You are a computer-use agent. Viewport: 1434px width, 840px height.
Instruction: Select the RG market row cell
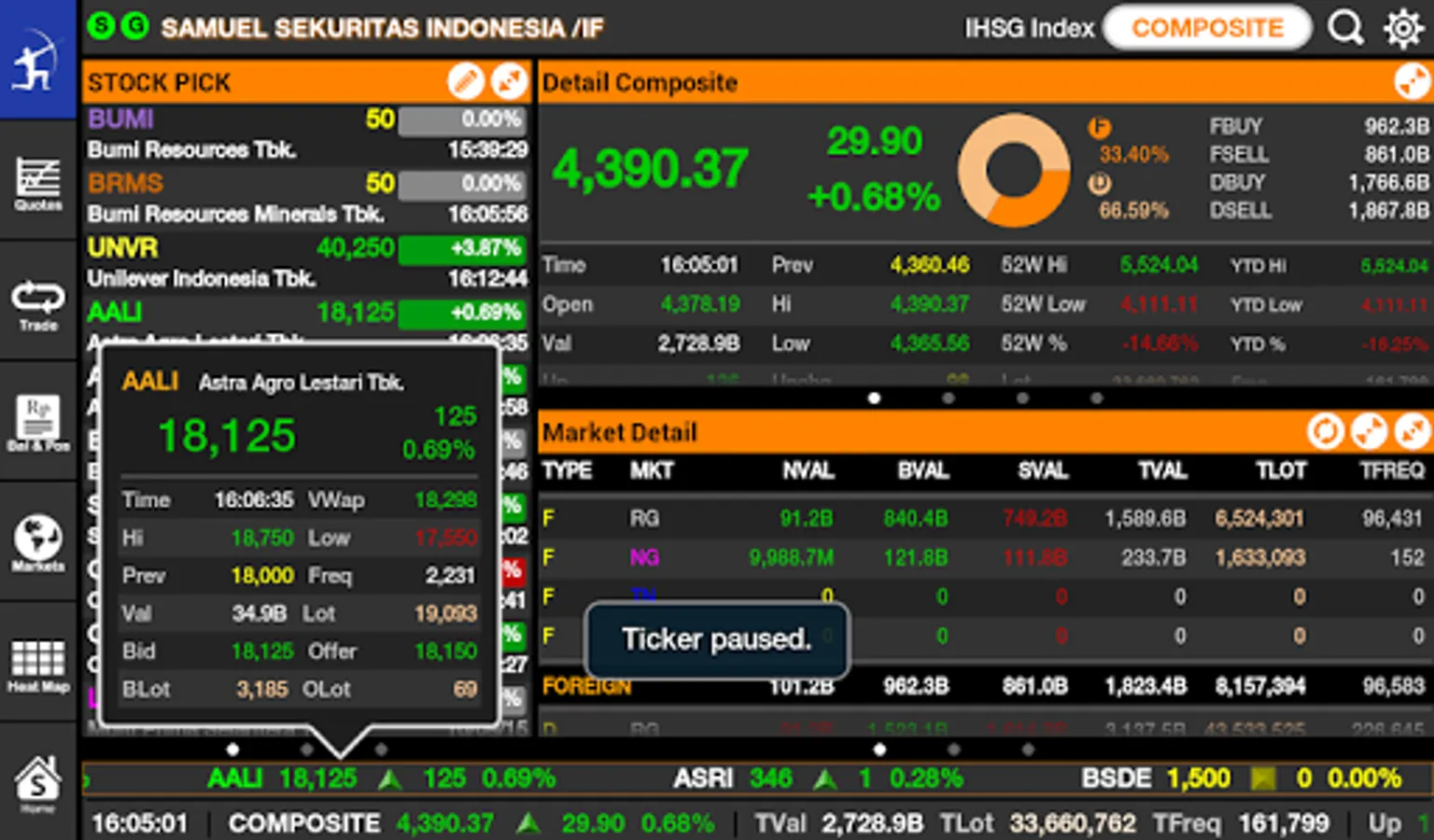[x=644, y=518]
